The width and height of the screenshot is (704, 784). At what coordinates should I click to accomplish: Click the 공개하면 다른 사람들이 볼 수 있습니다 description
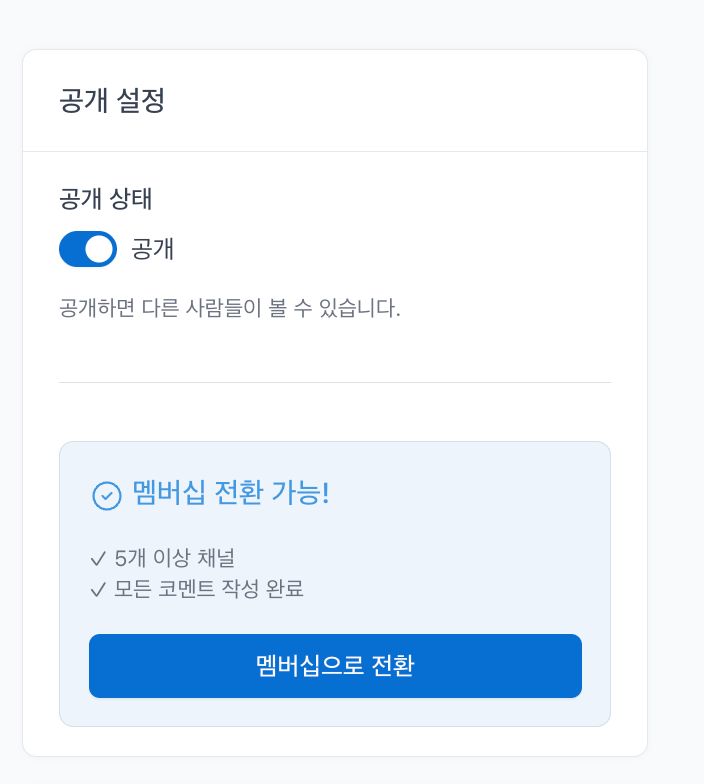(230, 308)
